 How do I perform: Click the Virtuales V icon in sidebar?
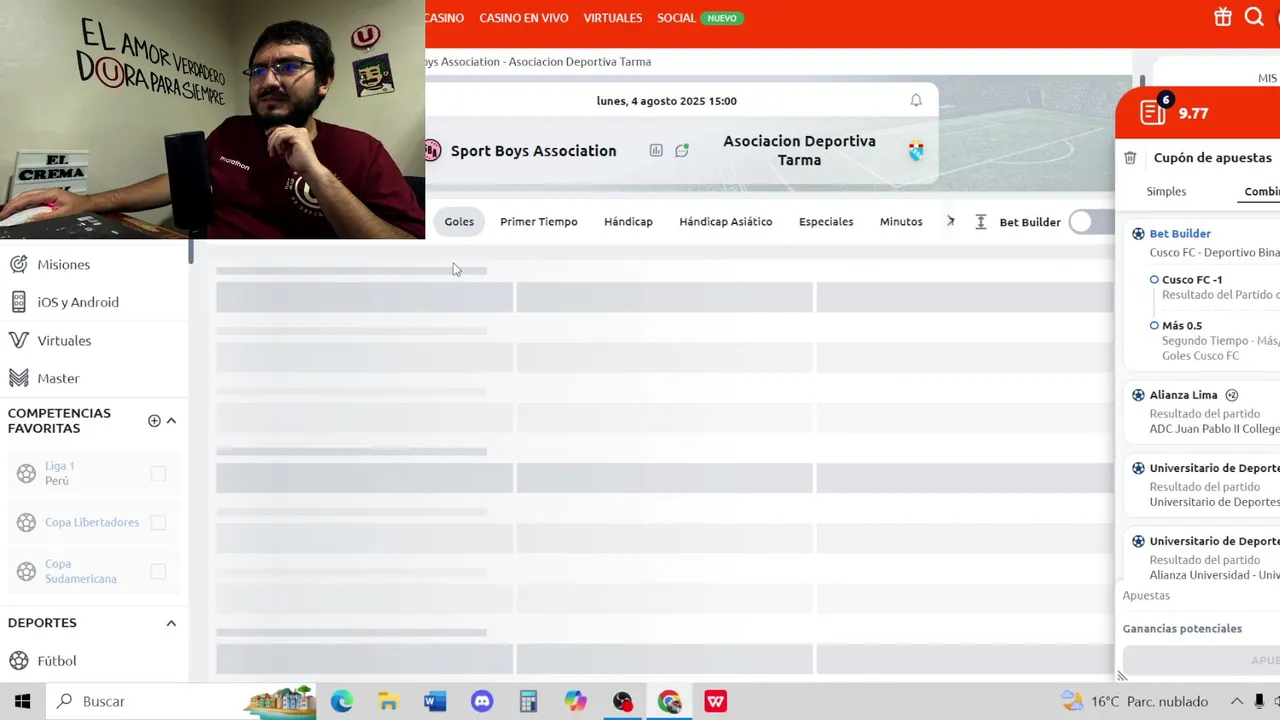pos(18,340)
